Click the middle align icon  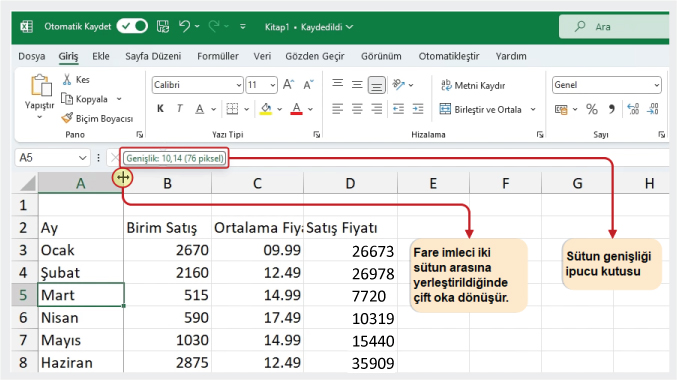(357, 84)
